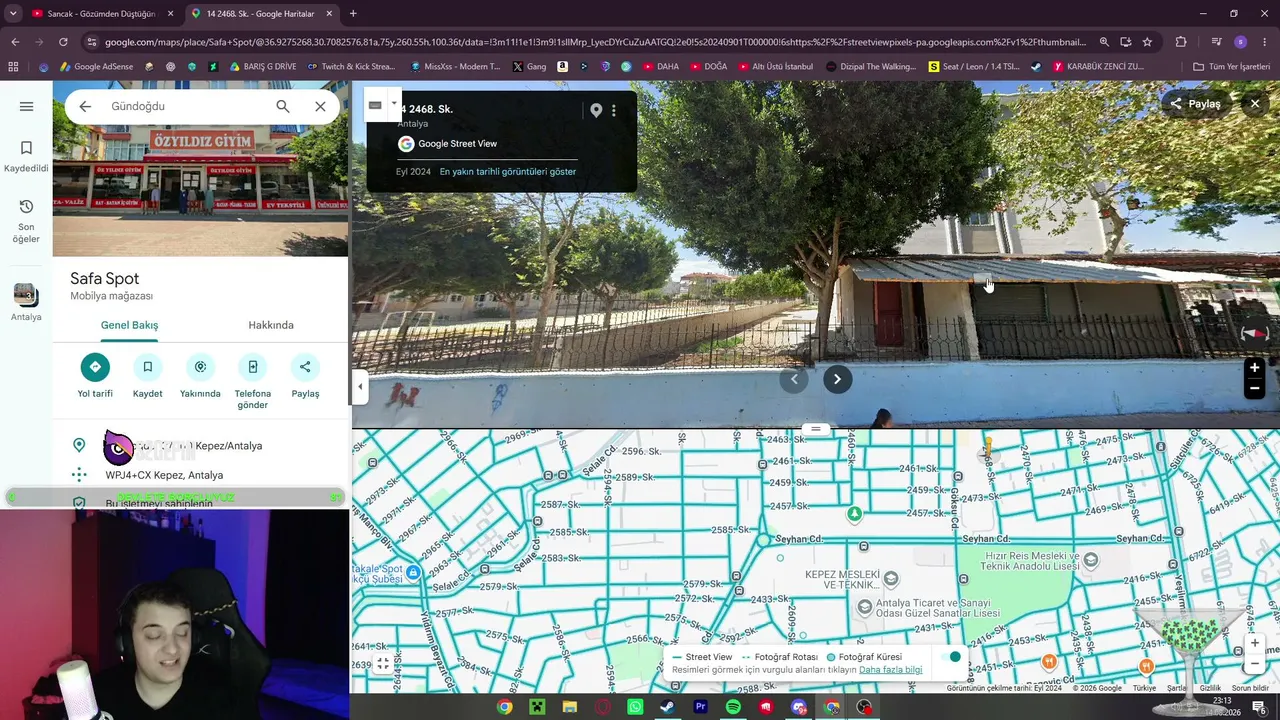
Task: Switch to the Genel Bakış tab
Action: tap(129, 325)
